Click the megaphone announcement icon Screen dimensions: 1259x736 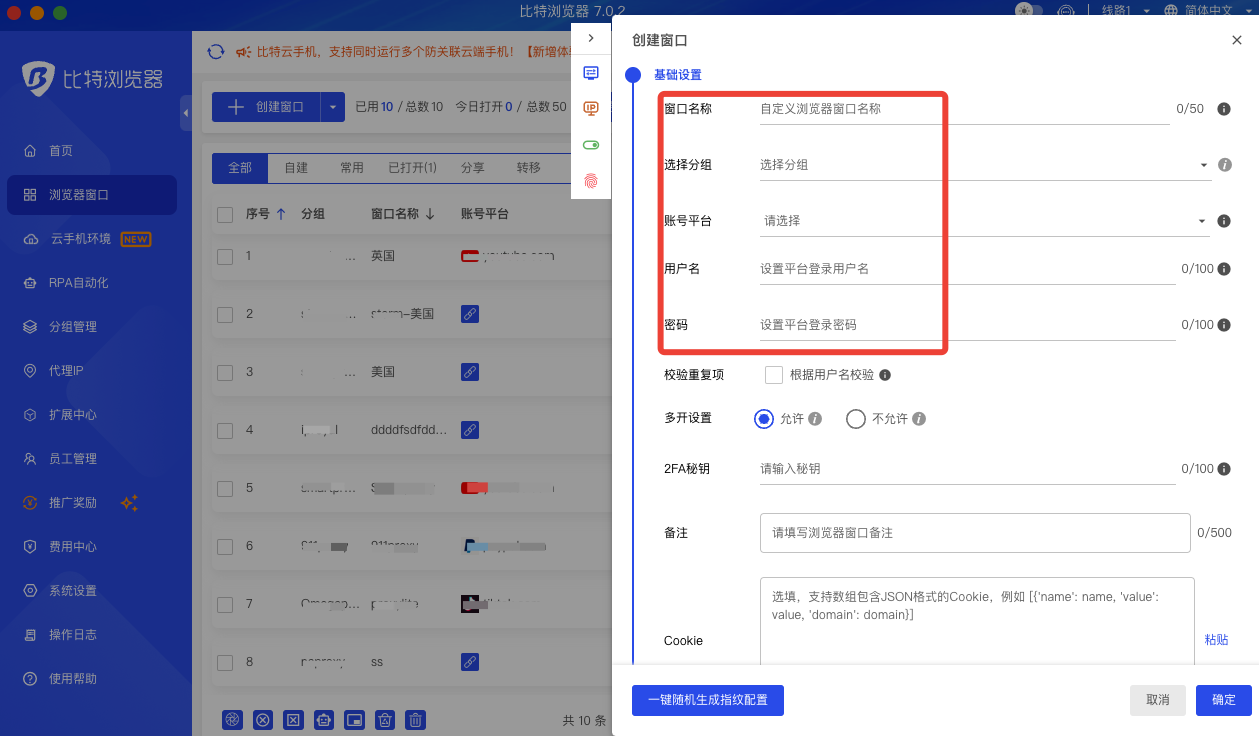click(242, 52)
